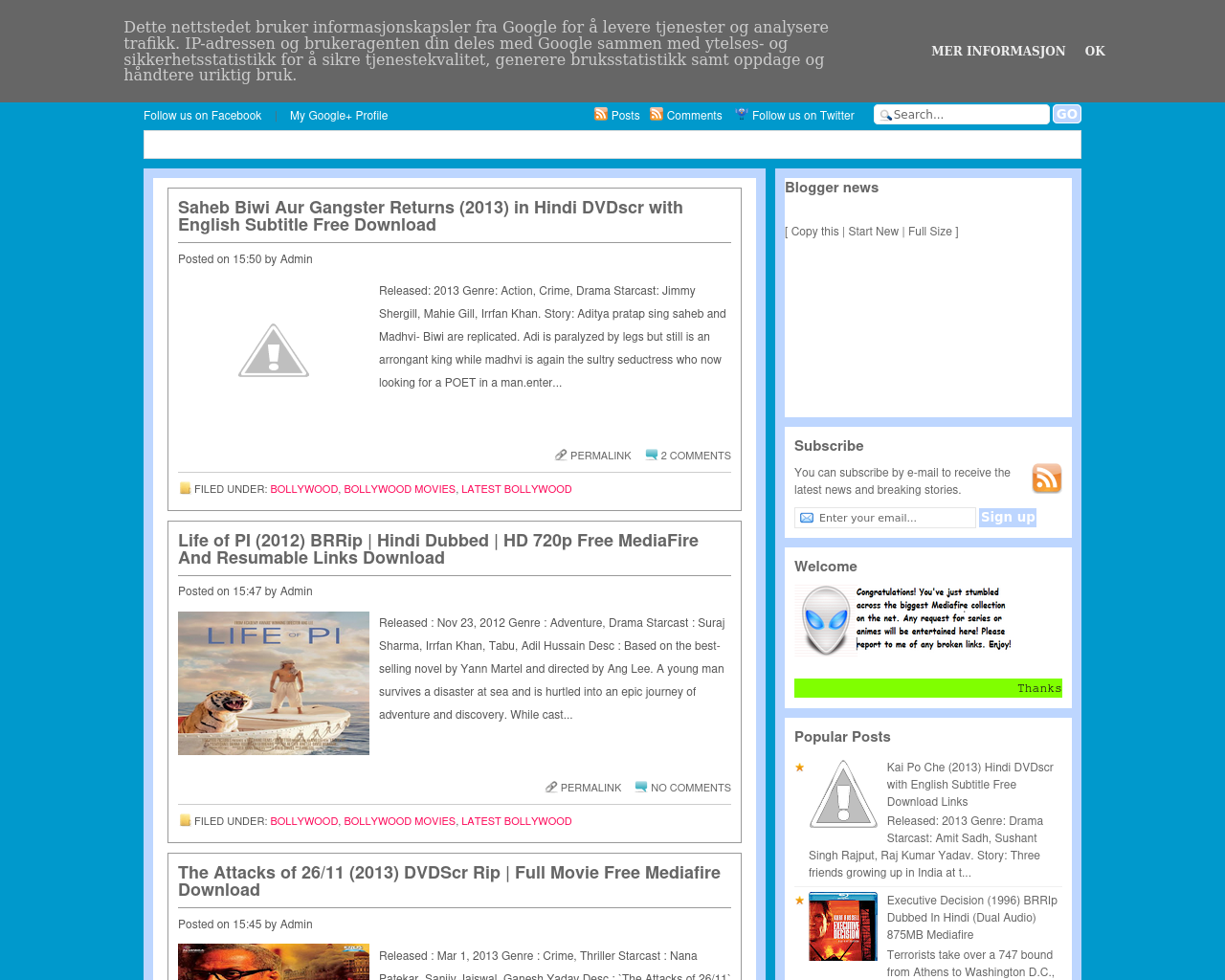Open the Life of PI poster thumbnail

click(274, 683)
